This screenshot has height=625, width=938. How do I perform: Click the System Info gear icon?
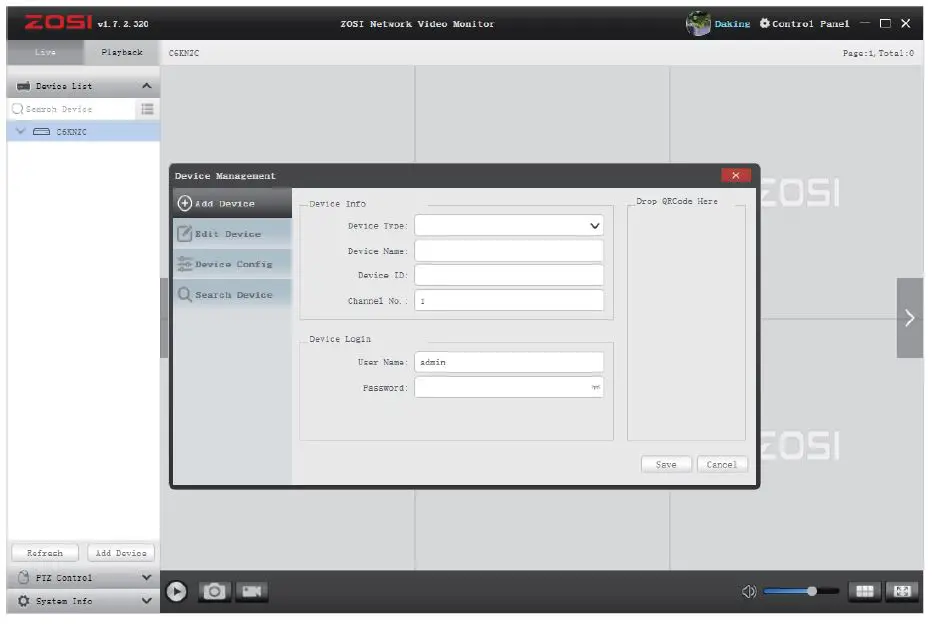23,601
